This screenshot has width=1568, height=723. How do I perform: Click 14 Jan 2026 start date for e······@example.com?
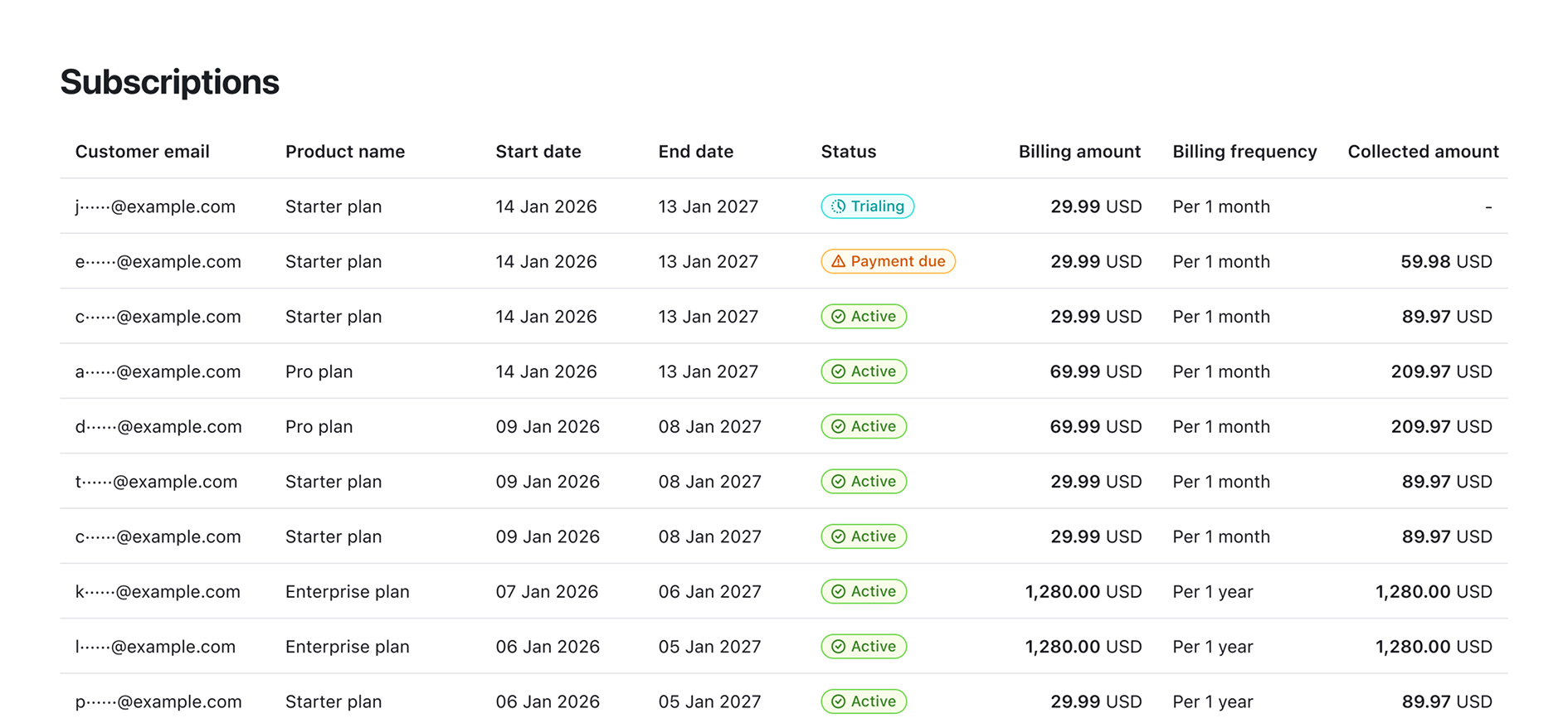[x=546, y=261]
